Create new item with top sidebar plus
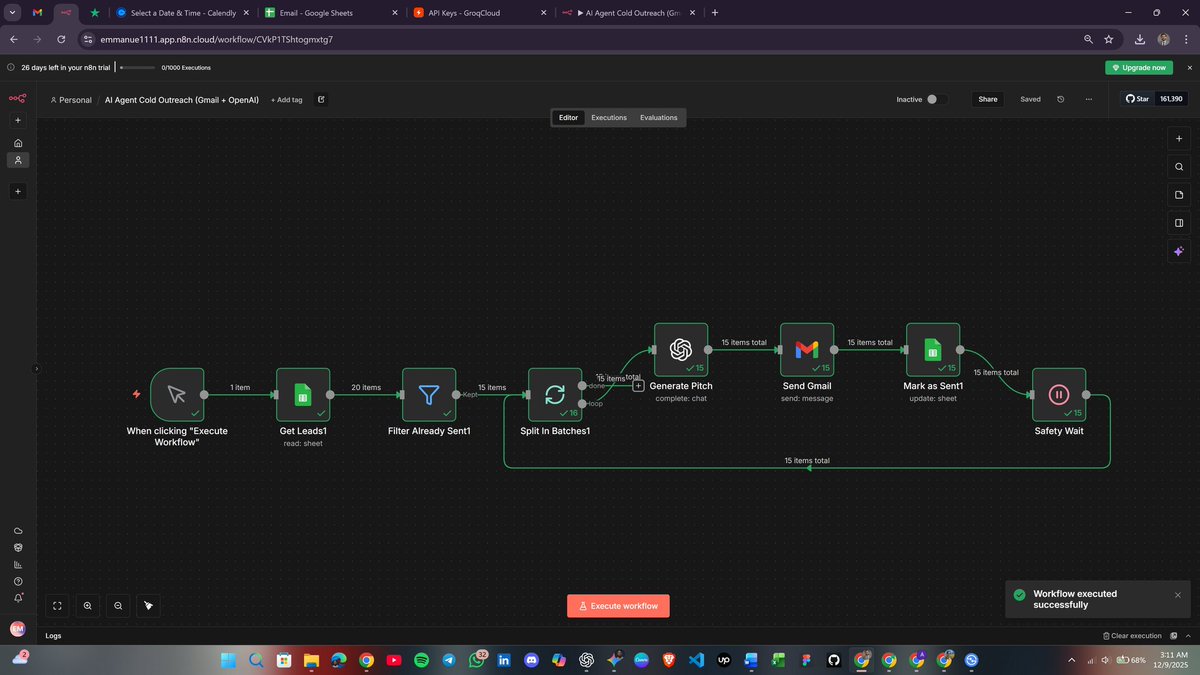Image resolution: width=1200 pixels, height=675 pixels. tap(18, 120)
